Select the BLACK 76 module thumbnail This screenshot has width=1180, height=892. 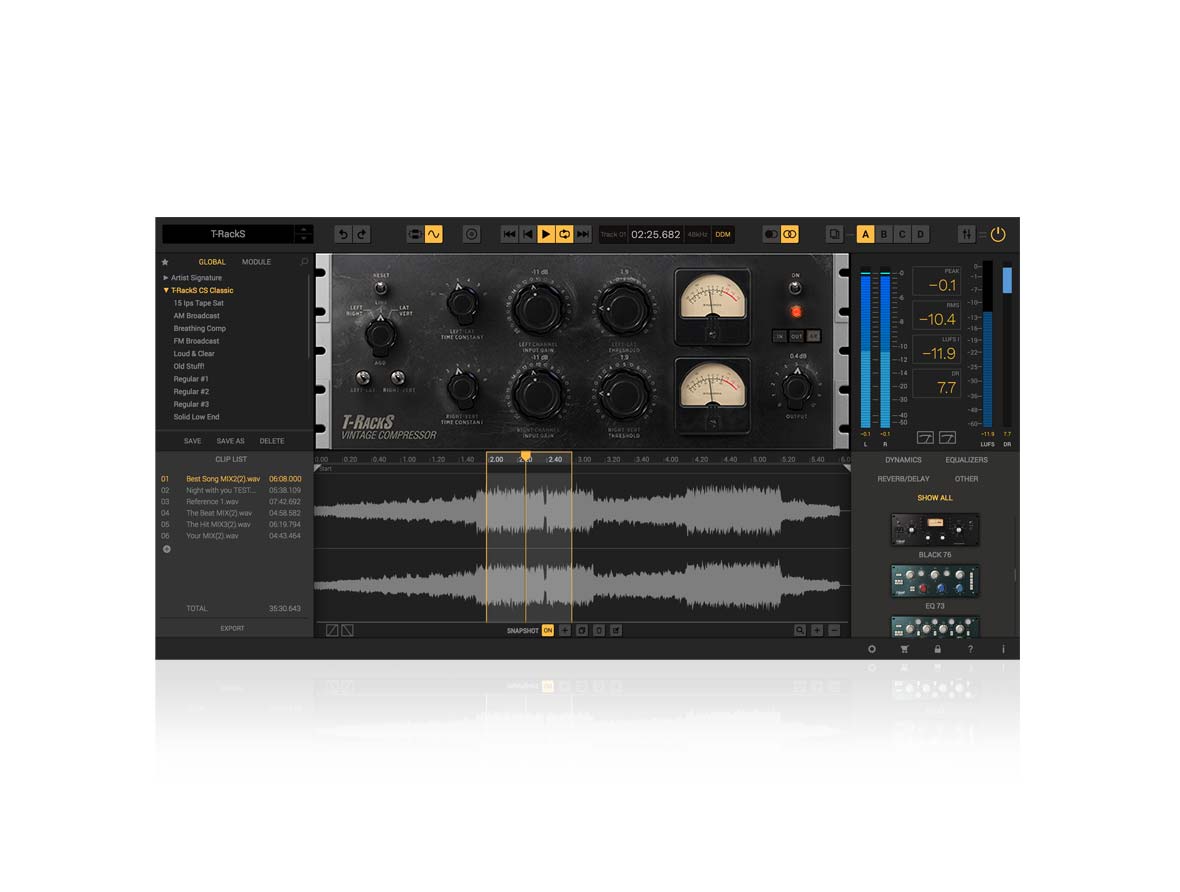pyautogui.click(x=935, y=530)
